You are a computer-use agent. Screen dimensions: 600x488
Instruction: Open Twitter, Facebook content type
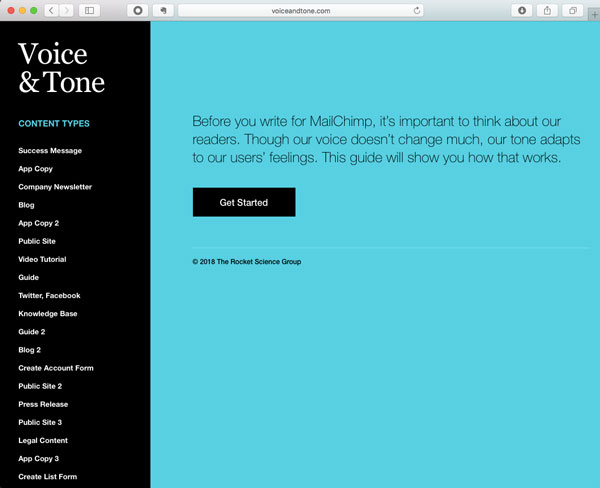(x=49, y=295)
